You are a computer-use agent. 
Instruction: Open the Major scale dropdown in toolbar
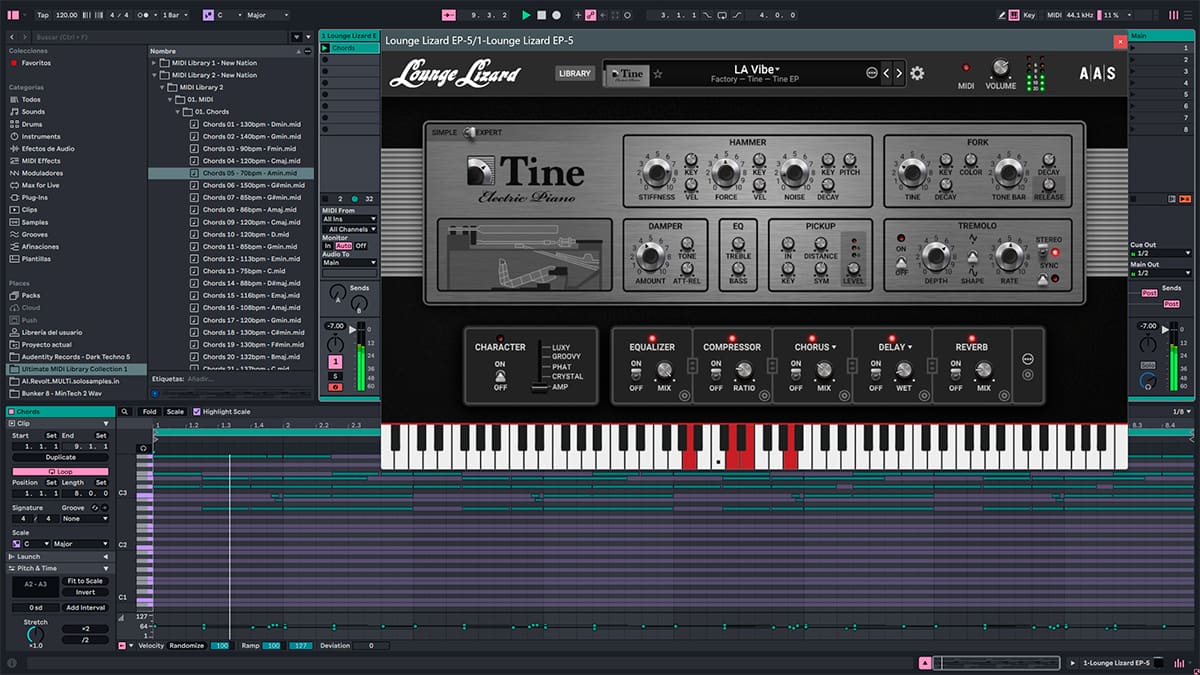click(266, 15)
